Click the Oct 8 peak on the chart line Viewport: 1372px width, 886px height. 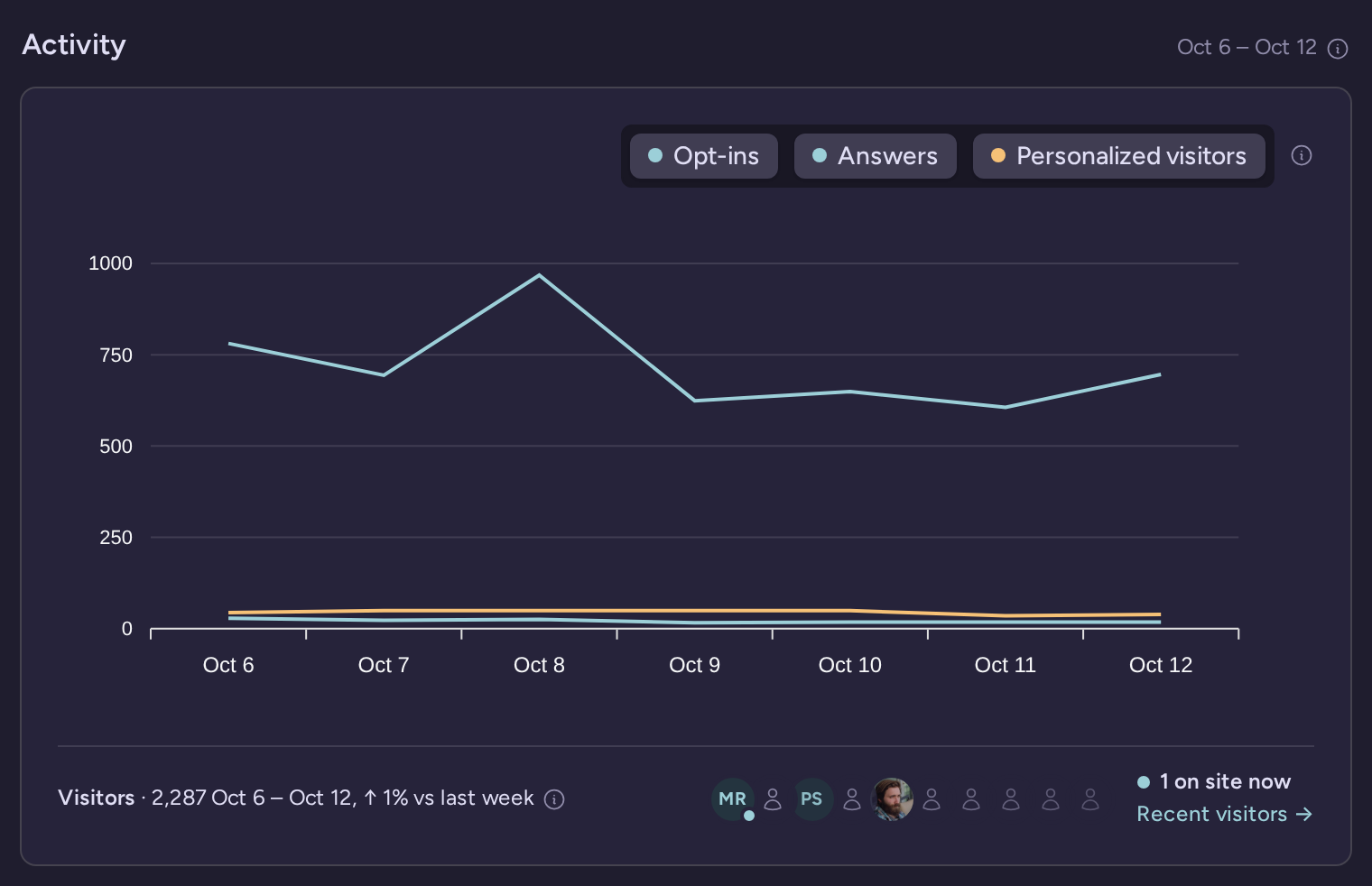pyautogui.click(x=539, y=275)
